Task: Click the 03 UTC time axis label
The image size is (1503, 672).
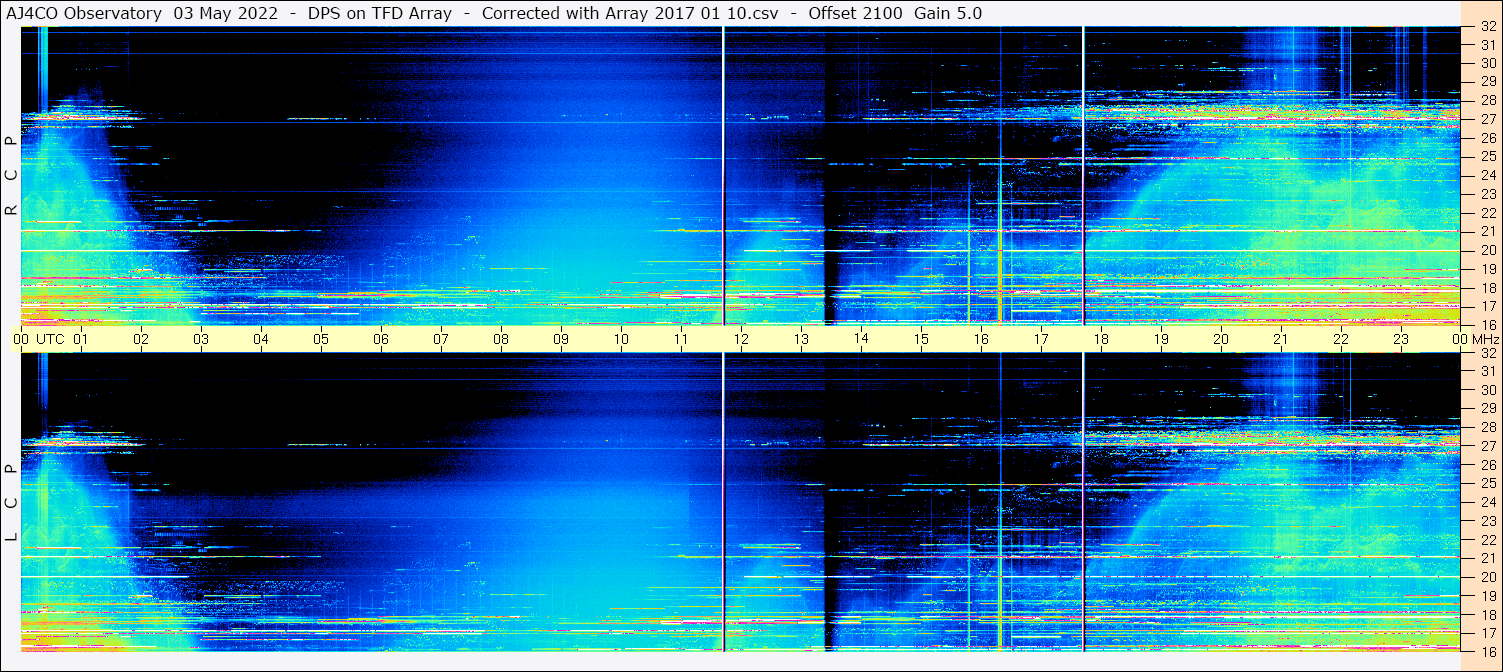Action: pyautogui.click(x=201, y=339)
